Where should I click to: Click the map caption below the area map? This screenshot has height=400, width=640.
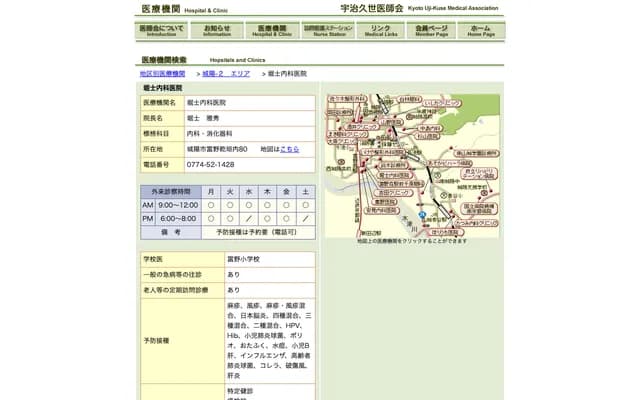point(412,241)
